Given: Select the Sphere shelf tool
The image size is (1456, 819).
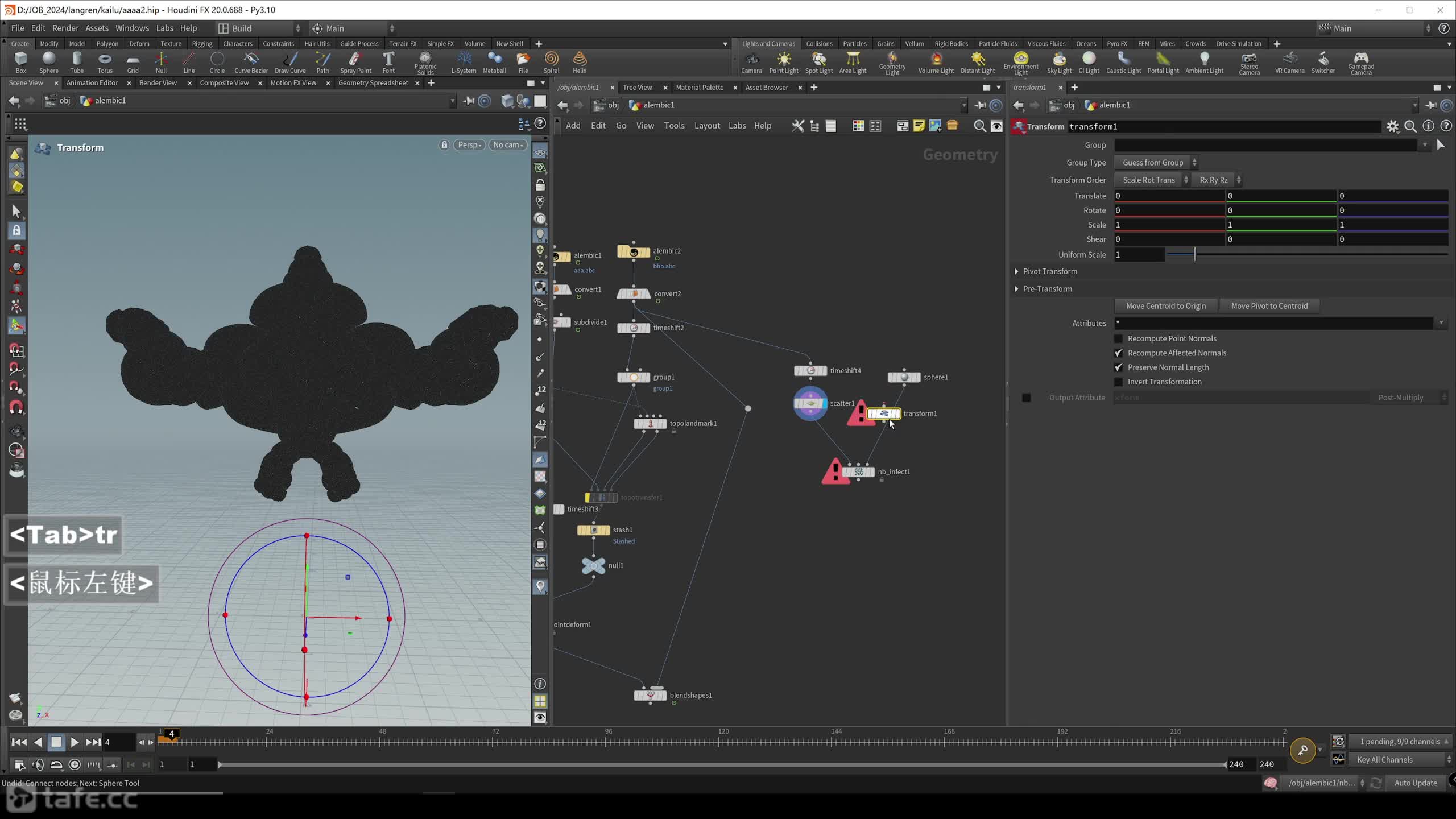Looking at the screenshot, I should pos(49,62).
